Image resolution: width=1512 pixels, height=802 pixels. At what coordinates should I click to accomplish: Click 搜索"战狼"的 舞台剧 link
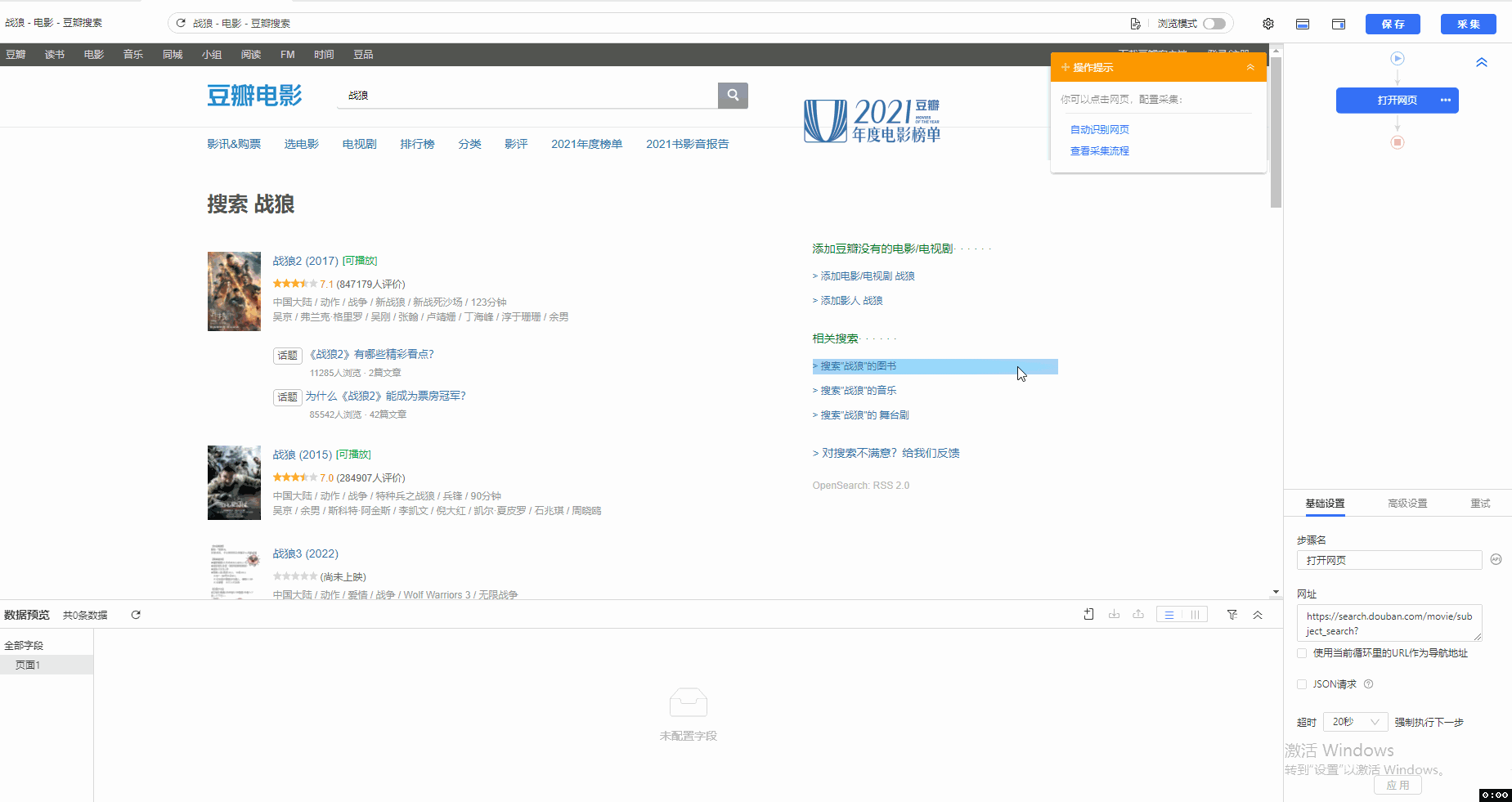coord(864,415)
